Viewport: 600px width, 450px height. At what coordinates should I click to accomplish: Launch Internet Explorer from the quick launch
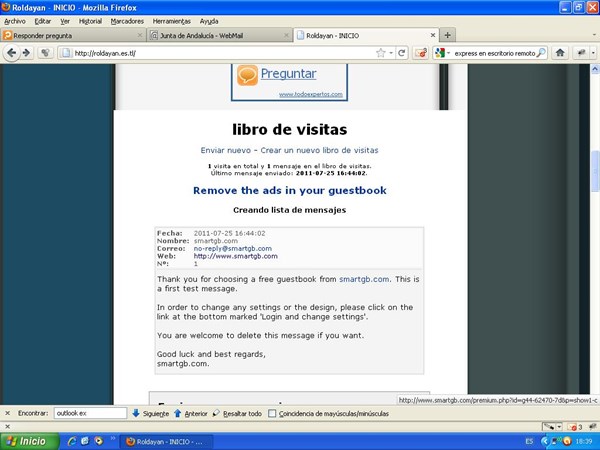[x=72, y=441]
